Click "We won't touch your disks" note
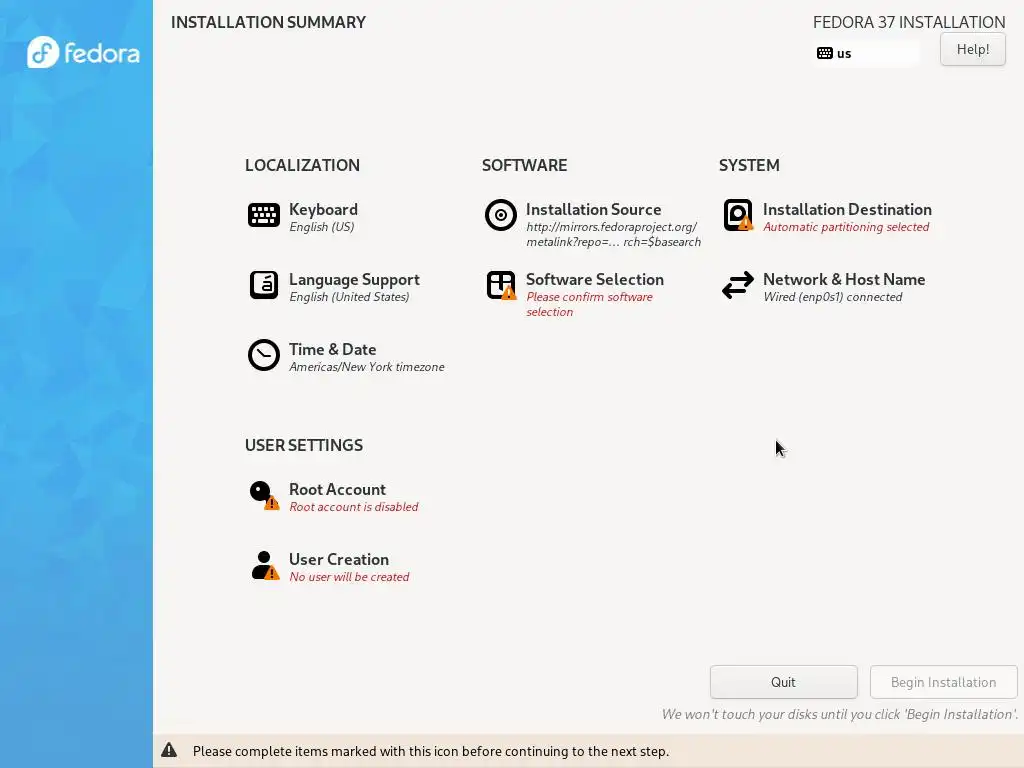Image resolution: width=1024 pixels, height=768 pixels. coord(840,714)
